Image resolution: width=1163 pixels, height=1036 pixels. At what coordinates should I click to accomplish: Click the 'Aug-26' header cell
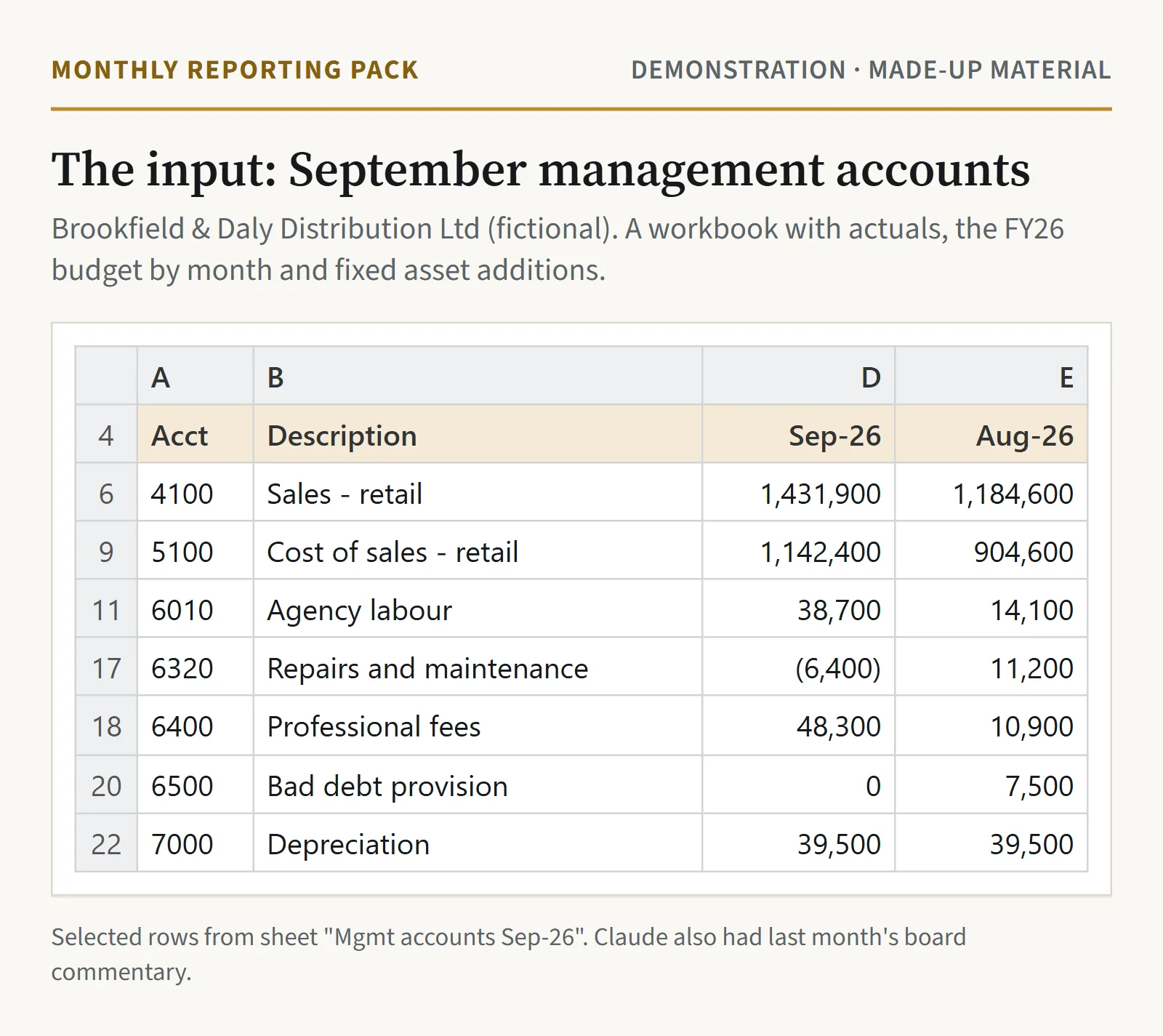coord(991,434)
